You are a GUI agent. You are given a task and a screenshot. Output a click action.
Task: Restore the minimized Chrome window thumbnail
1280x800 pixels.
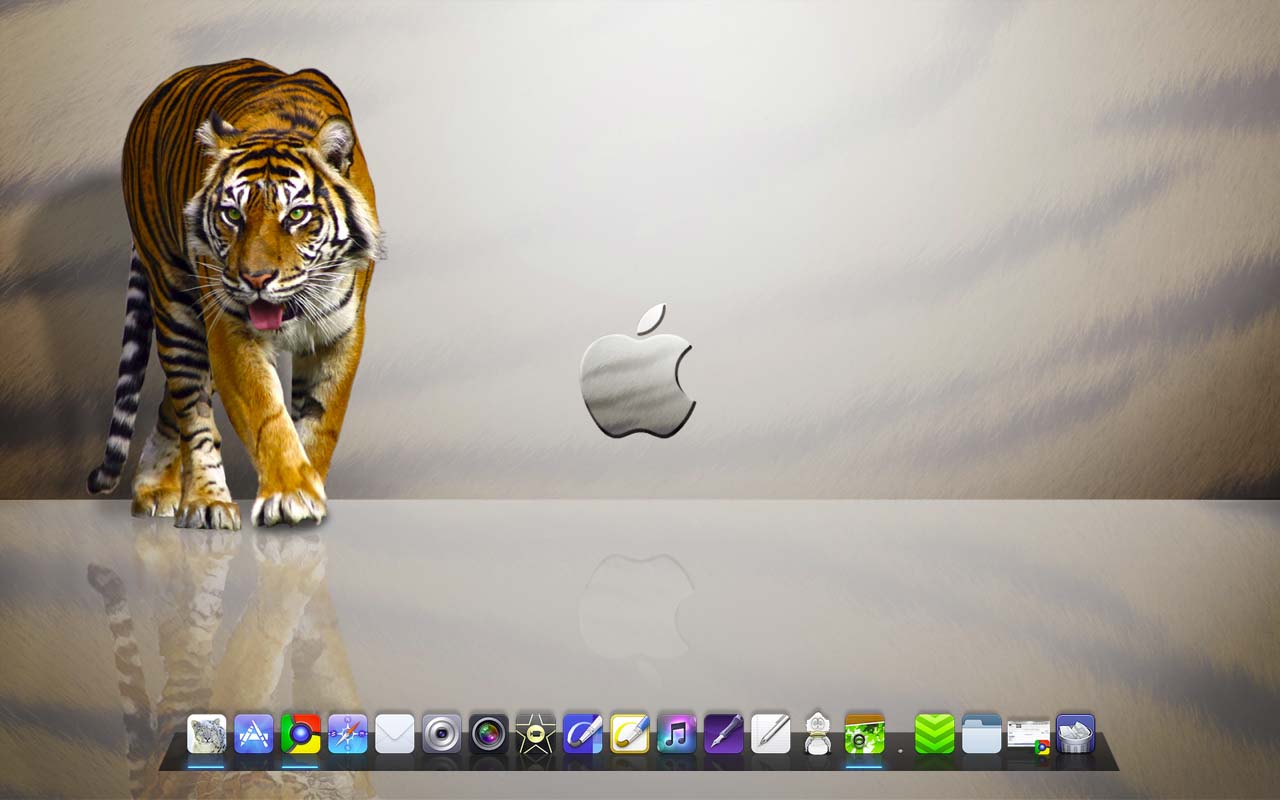(1028, 735)
